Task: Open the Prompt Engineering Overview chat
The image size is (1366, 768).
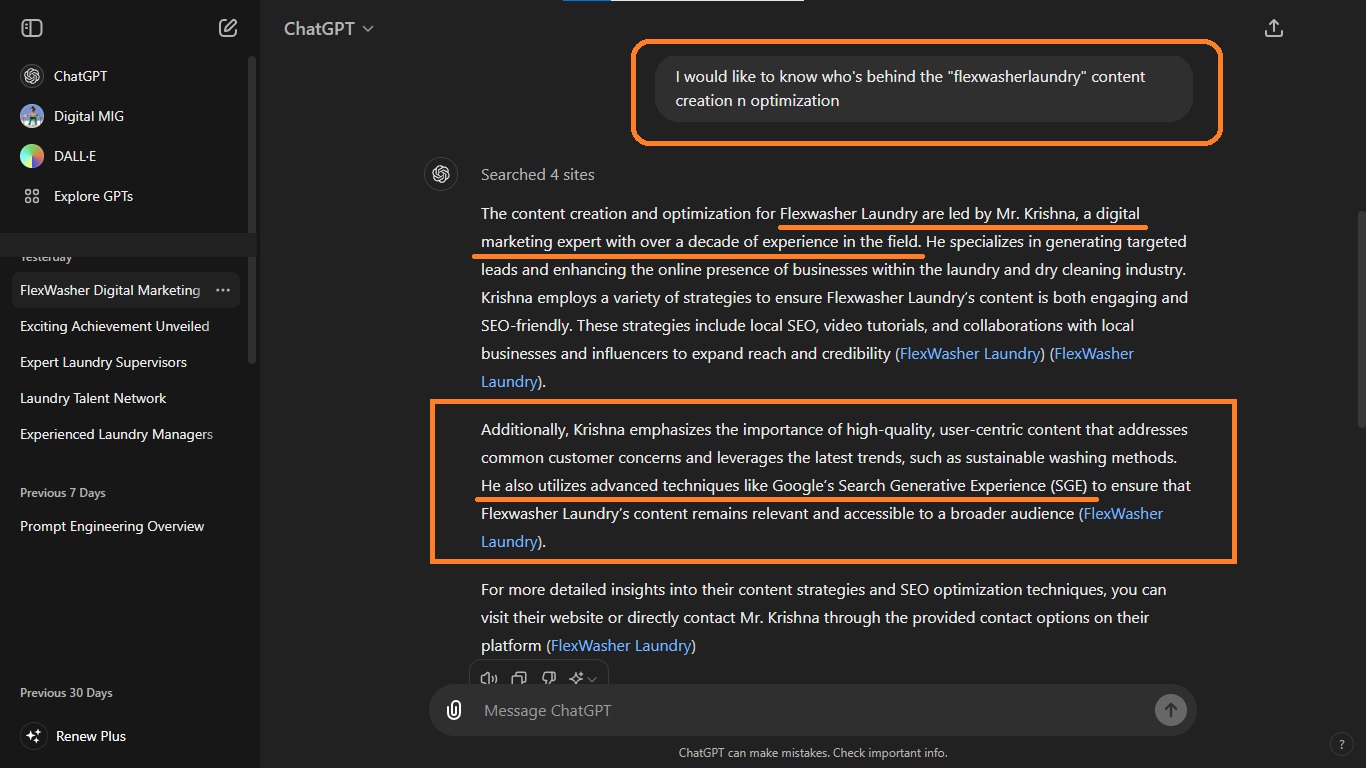Action: point(112,526)
